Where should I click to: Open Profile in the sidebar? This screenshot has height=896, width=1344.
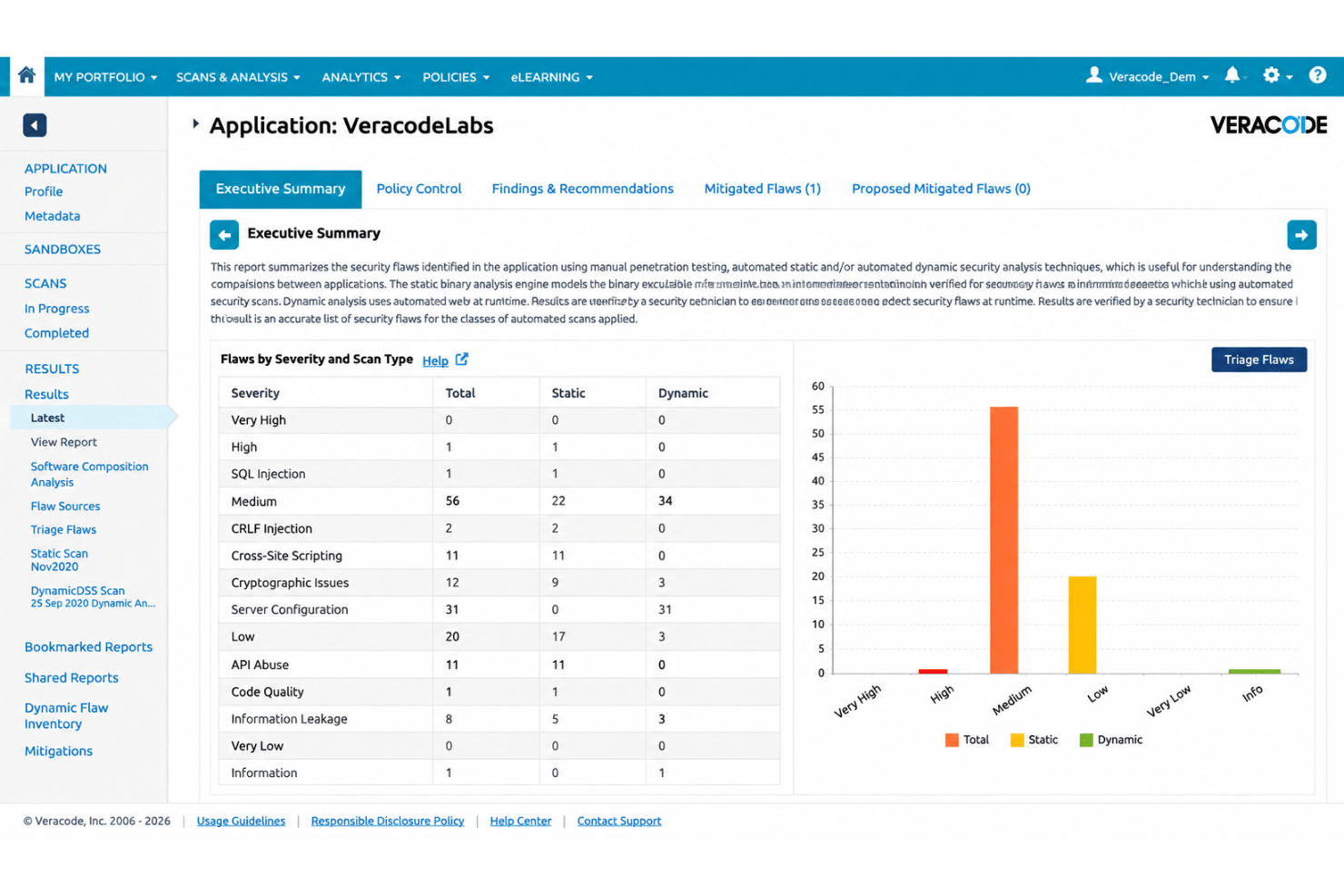[44, 192]
